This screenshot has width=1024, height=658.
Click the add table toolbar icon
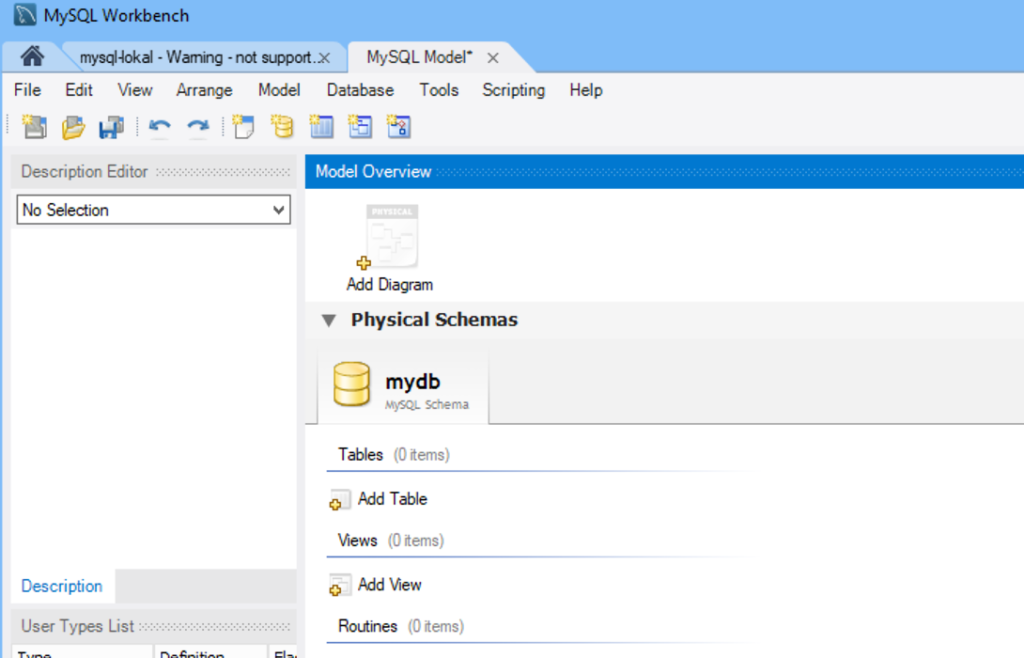point(321,127)
